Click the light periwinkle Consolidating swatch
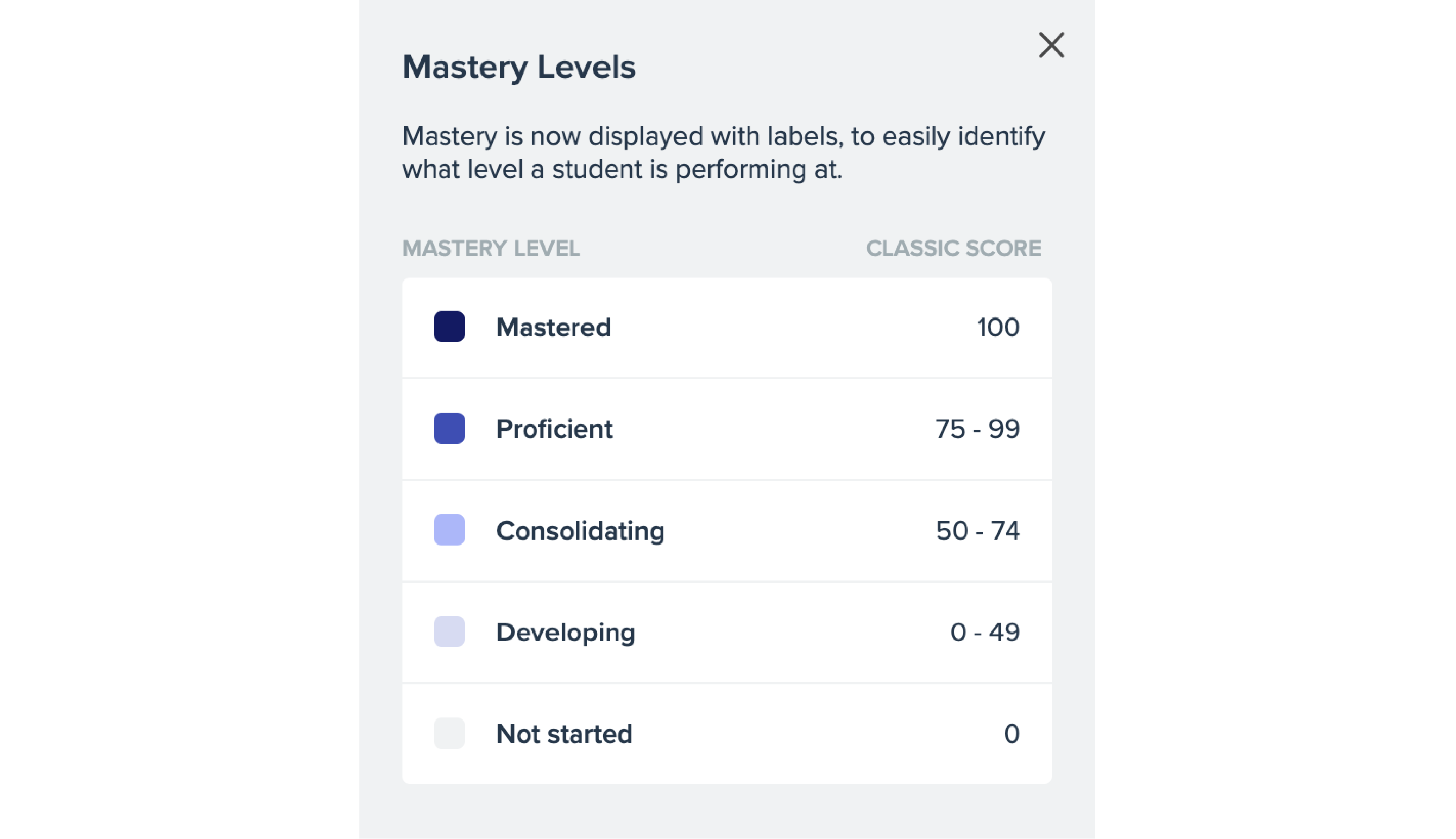Viewport: 1456px width, 839px height. [x=449, y=530]
